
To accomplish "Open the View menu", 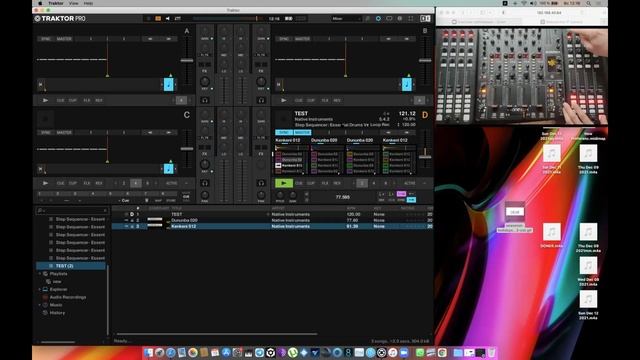I will pyautogui.click(x=73, y=3).
